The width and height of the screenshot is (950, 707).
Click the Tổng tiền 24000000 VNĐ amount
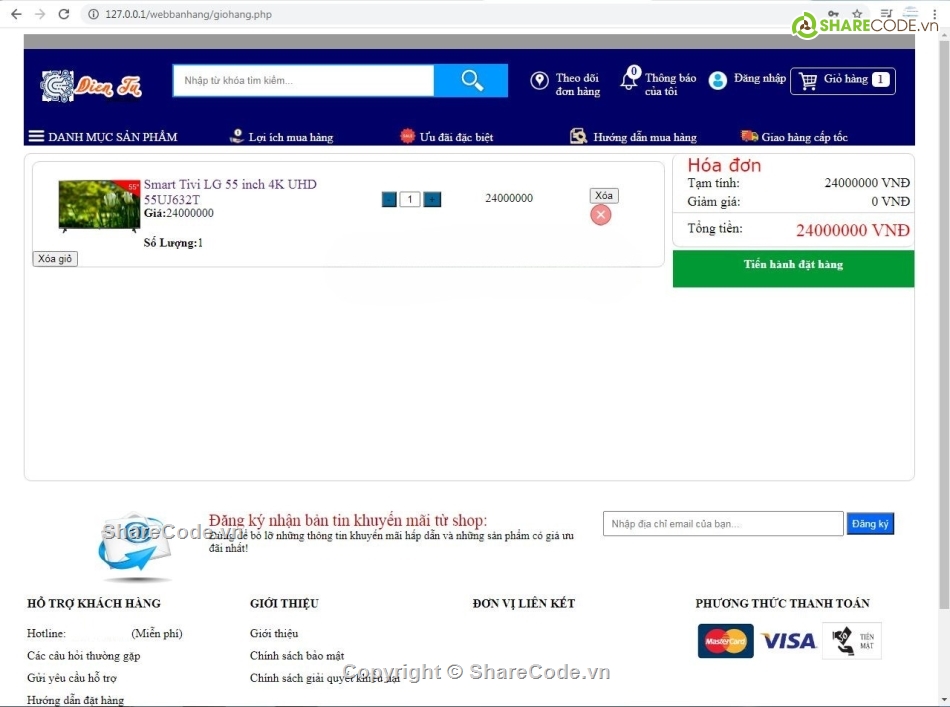(x=852, y=230)
